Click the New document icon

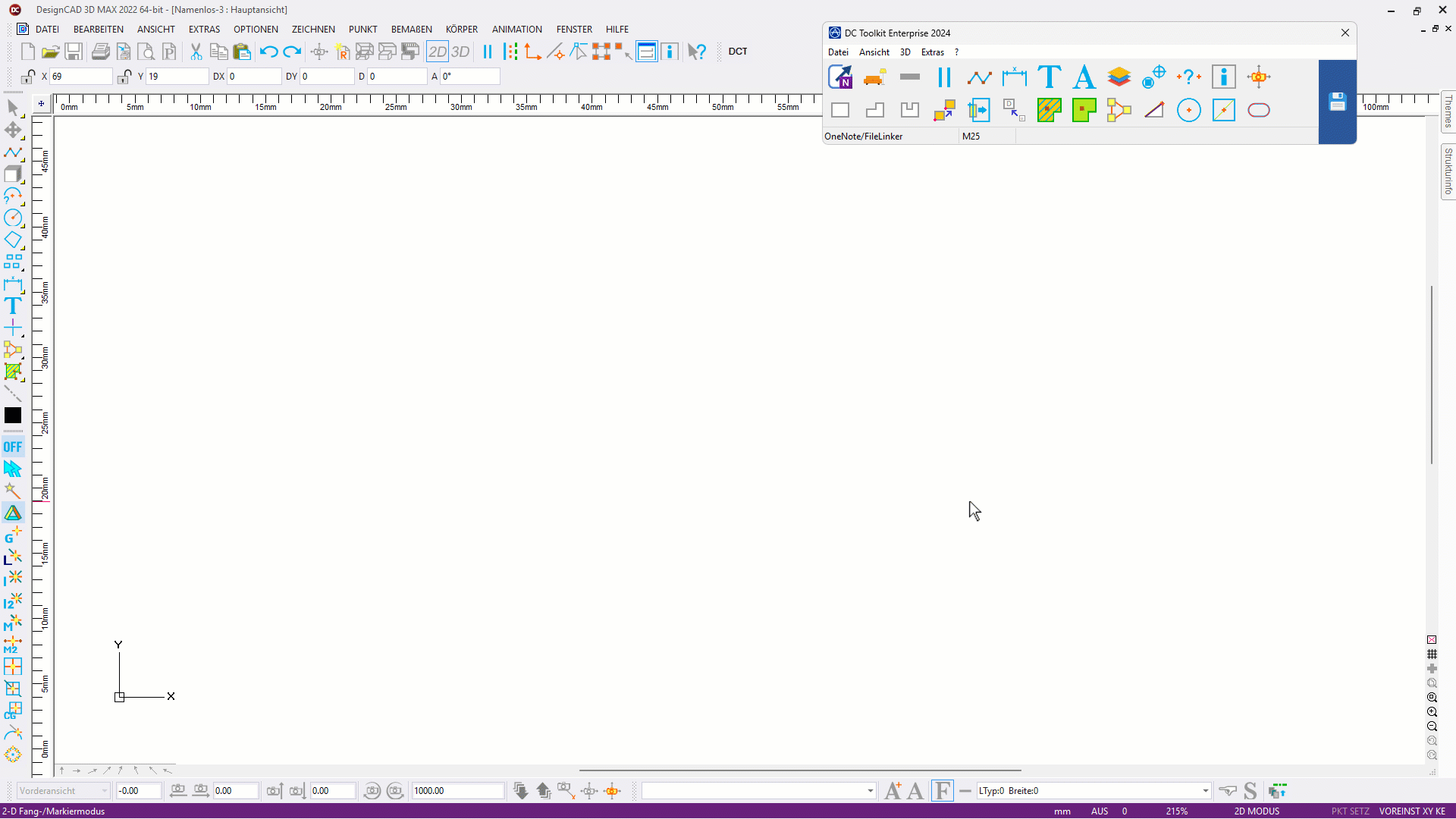click(x=28, y=52)
